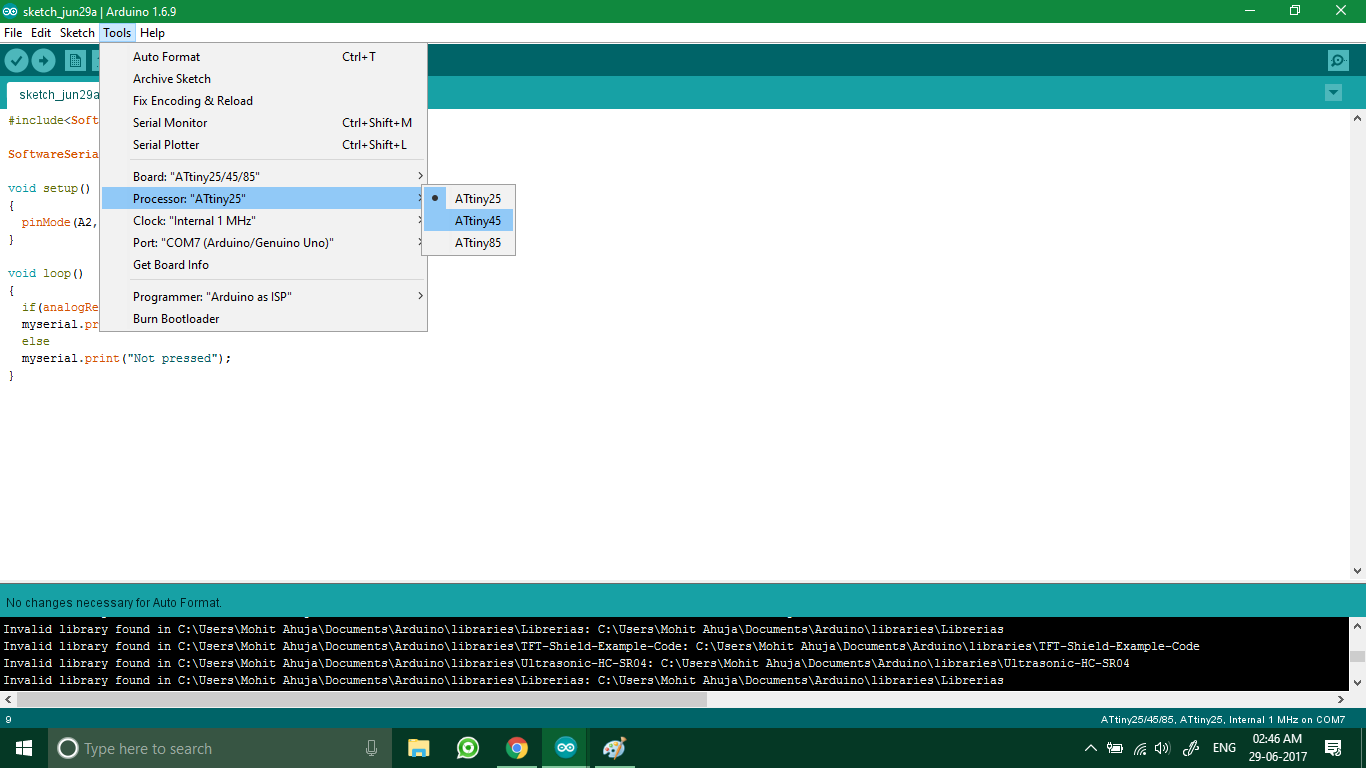The image size is (1366, 768).
Task: Expand the Board "ATtiny25/45/85" submenu
Action: pyautogui.click(x=264, y=177)
